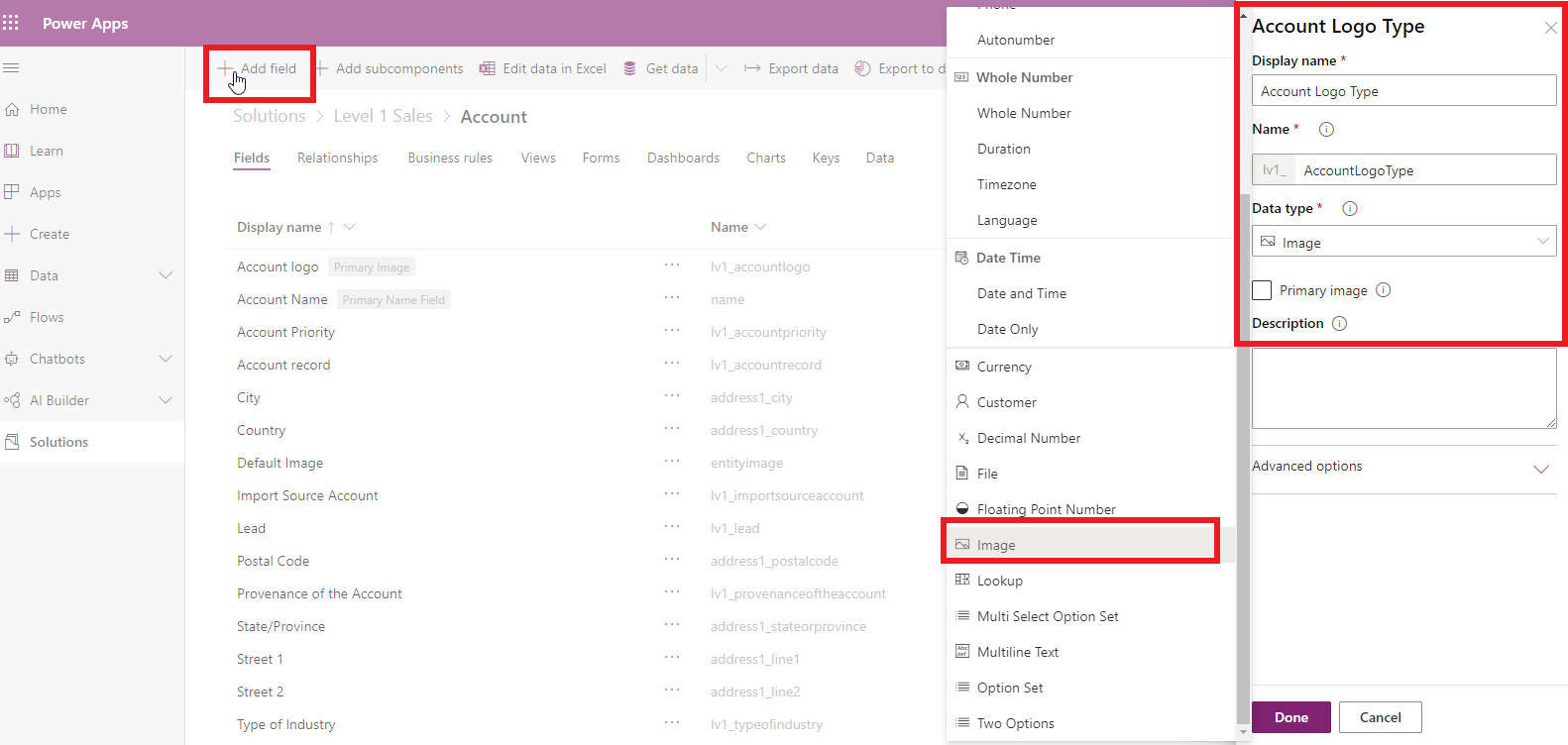The height and width of the screenshot is (745, 1568).
Task: Click the Create plus icon
Action: (12, 234)
